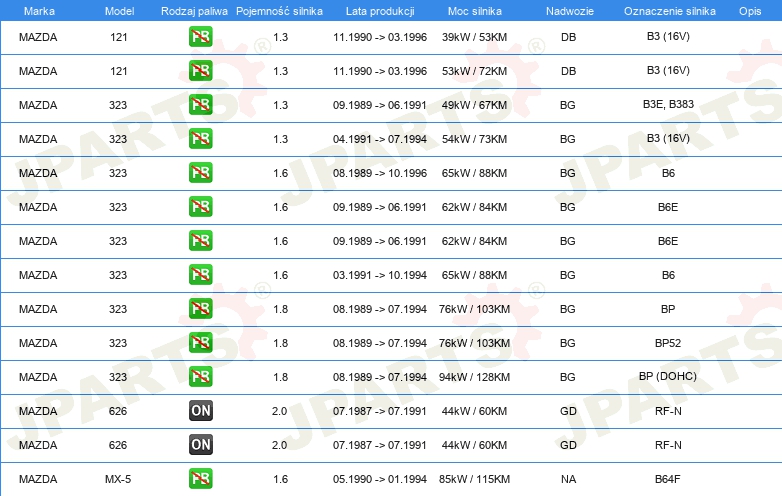Click the petrol icon in the 03.1991 -> 10.1994 row
The width and height of the screenshot is (782, 496).
click(x=200, y=275)
